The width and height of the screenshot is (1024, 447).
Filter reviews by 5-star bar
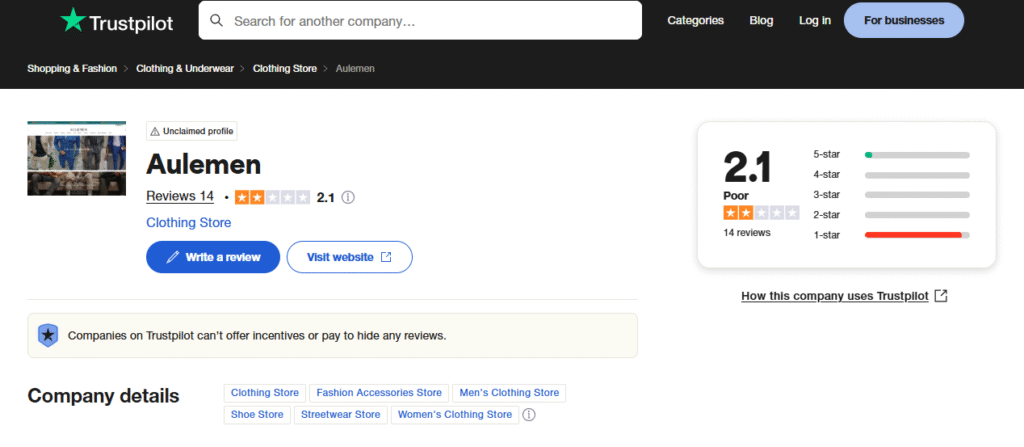click(916, 155)
